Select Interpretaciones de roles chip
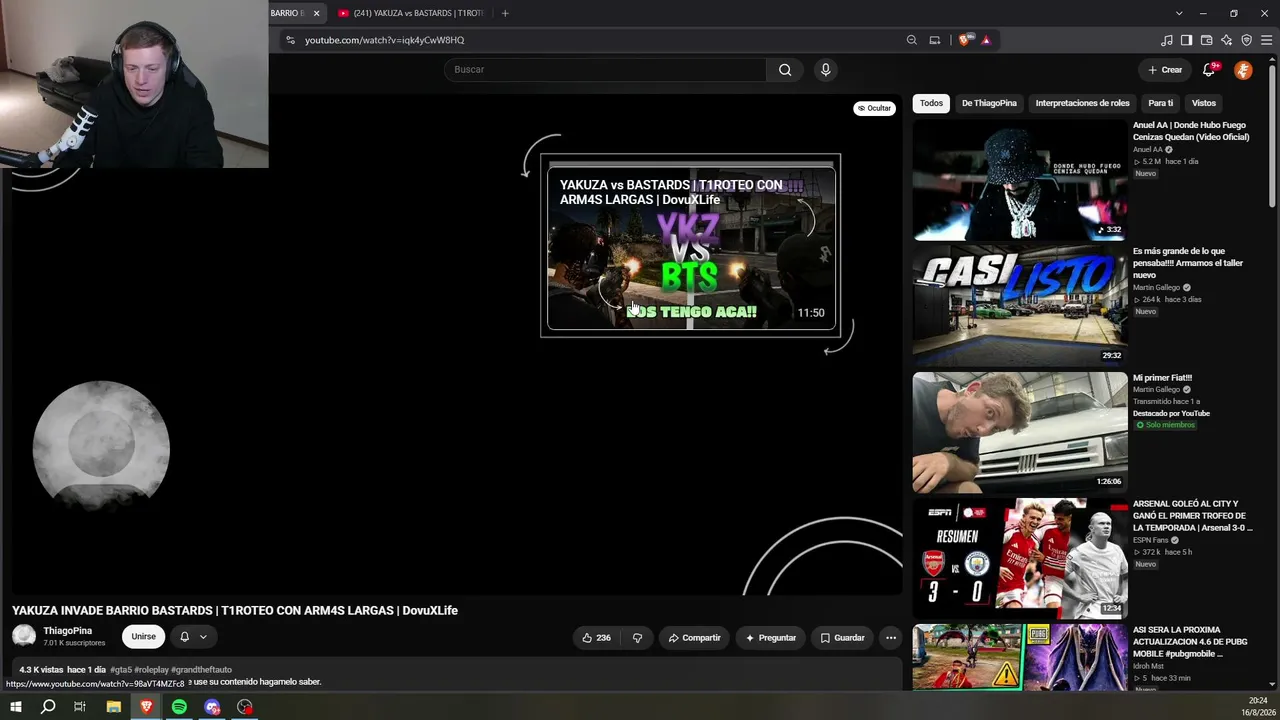This screenshot has width=1280, height=720. click(x=1082, y=103)
